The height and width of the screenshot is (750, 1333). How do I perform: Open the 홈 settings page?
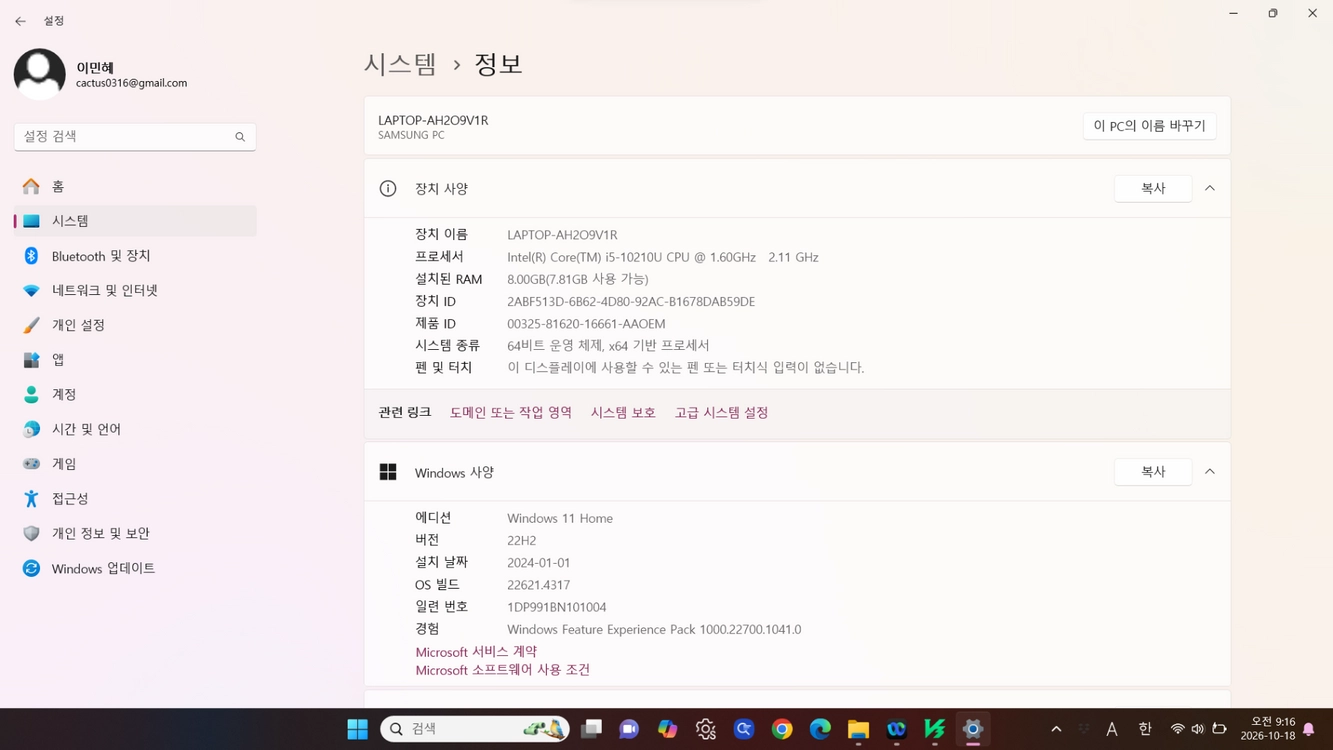click(135, 187)
